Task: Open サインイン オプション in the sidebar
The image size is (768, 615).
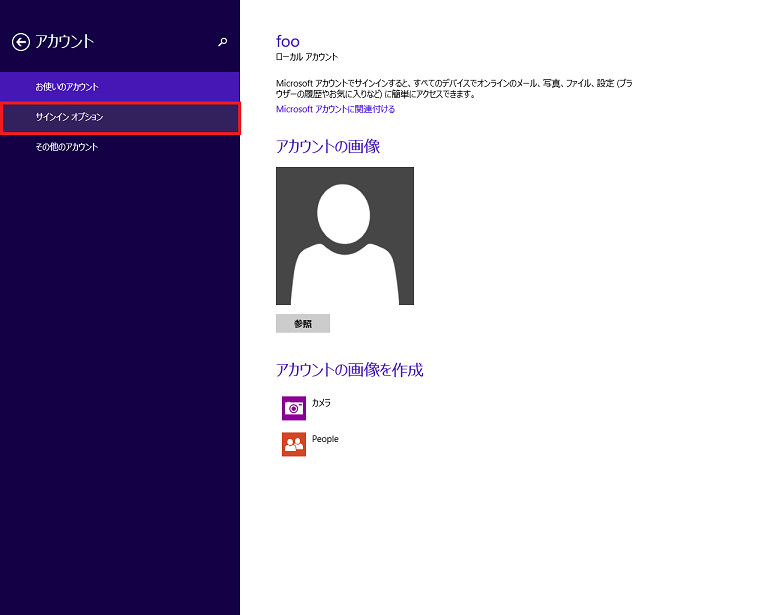Action: (119, 117)
